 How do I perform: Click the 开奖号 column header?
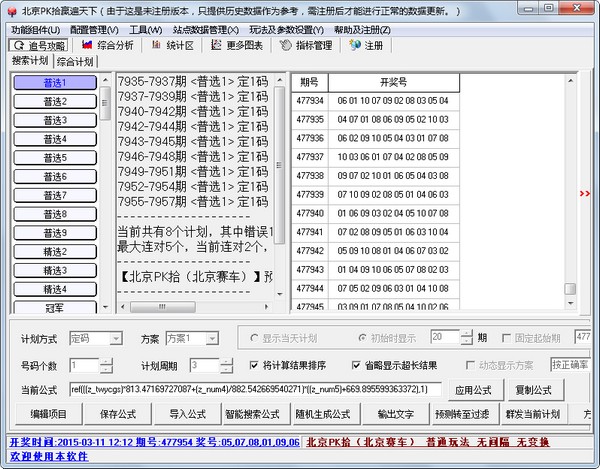(x=394, y=83)
